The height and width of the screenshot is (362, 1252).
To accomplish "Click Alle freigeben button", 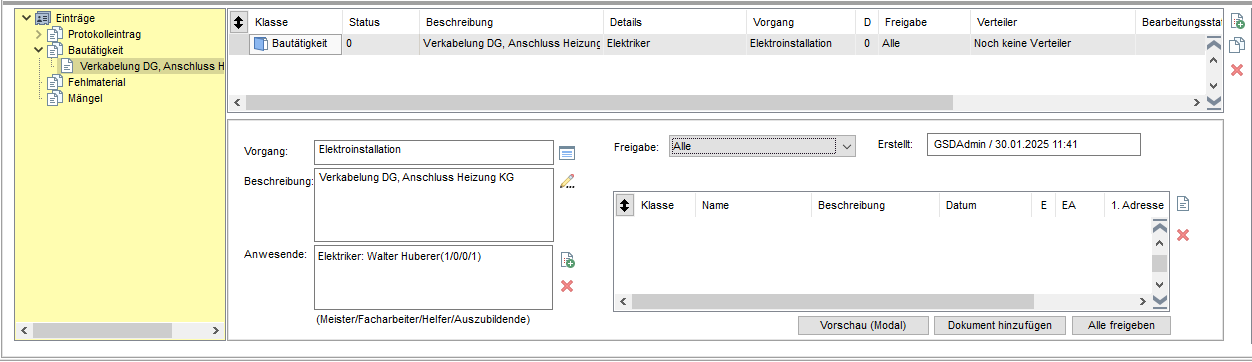I will 1121,326.
